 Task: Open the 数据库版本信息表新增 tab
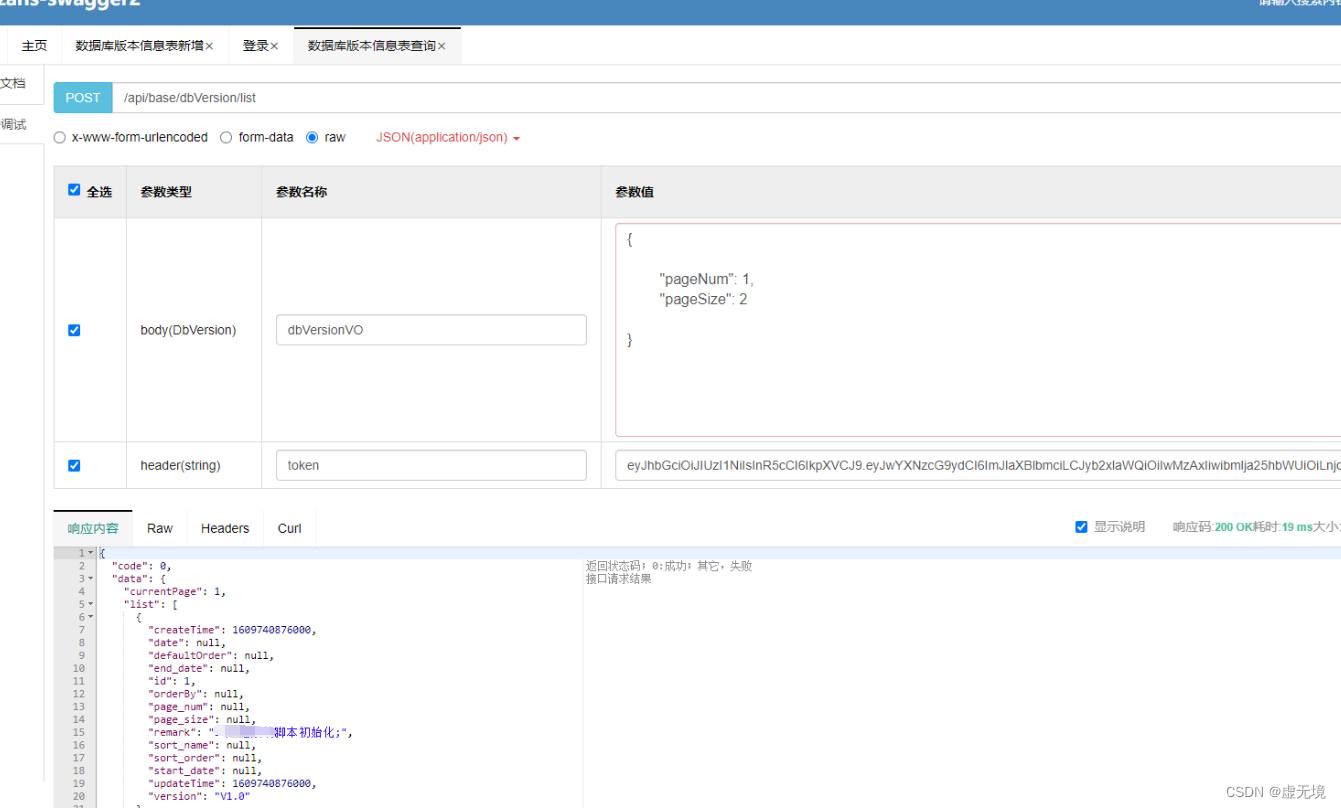(139, 46)
